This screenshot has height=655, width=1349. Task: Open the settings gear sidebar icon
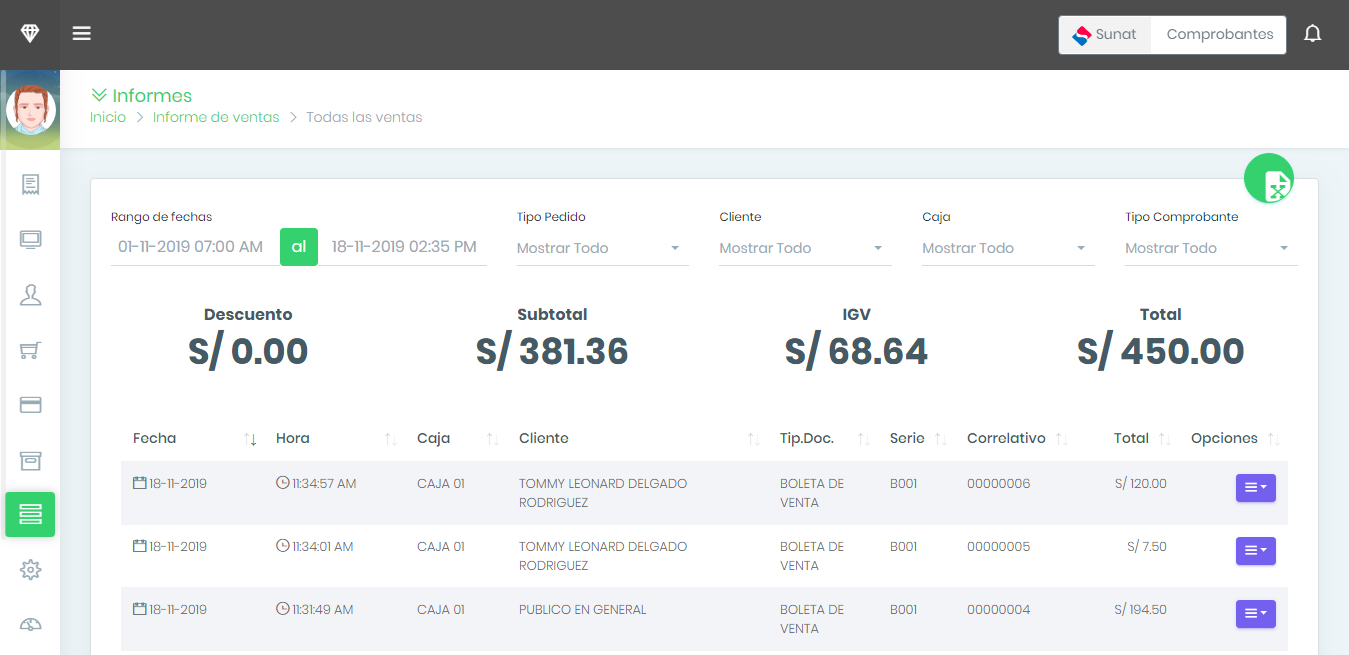(x=30, y=570)
